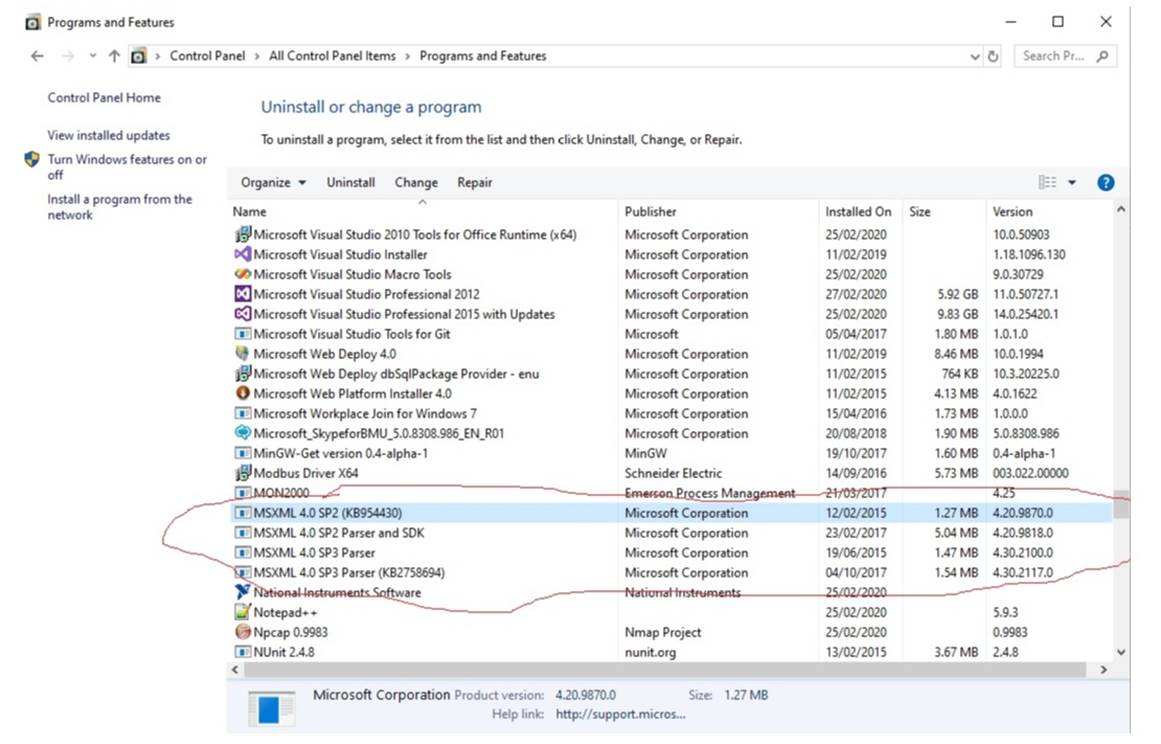
Task: Click the Notepad++ icon
Action: 242,612
